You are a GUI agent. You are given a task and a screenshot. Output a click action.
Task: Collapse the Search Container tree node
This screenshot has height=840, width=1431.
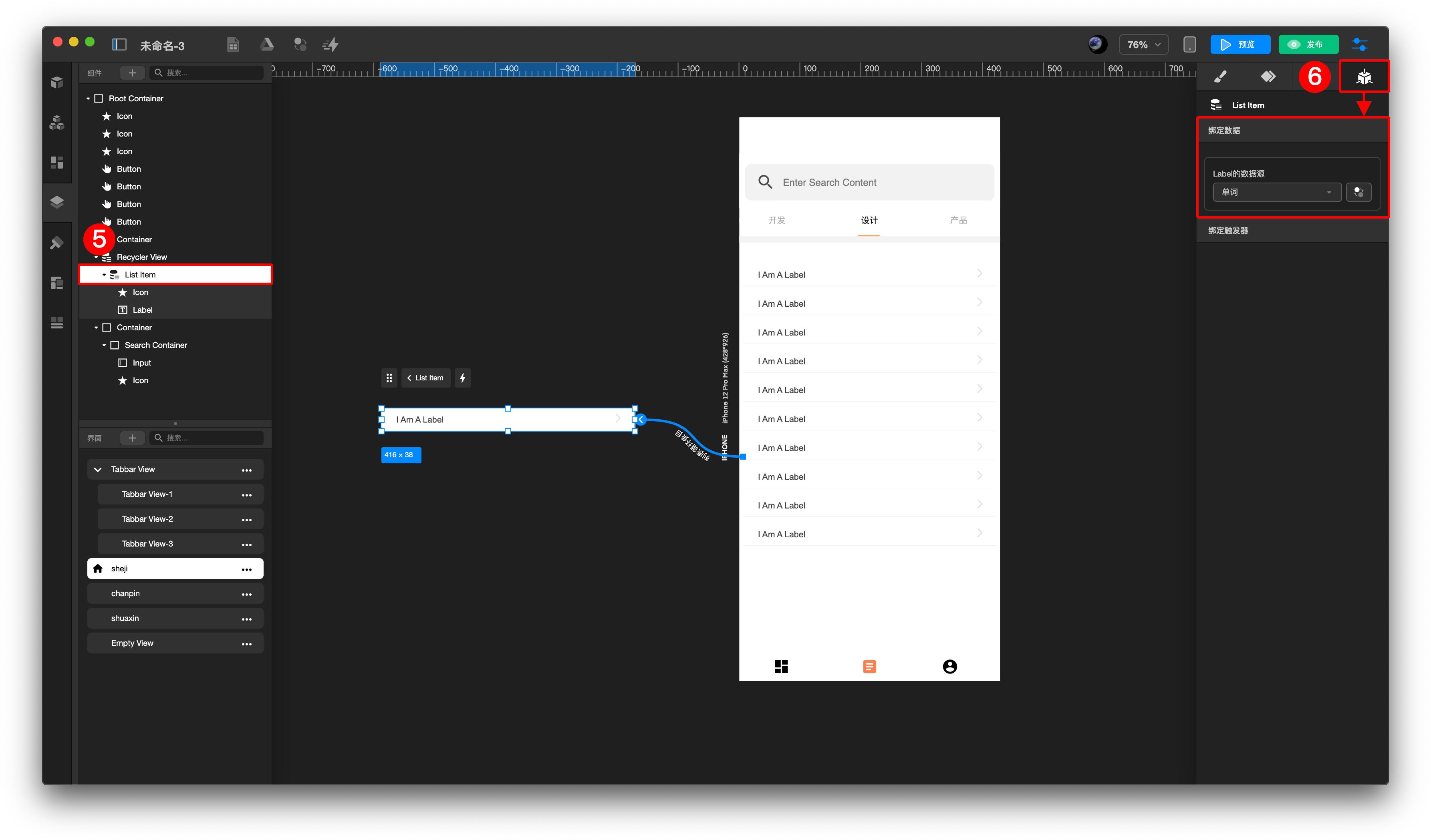pos(104,345)
